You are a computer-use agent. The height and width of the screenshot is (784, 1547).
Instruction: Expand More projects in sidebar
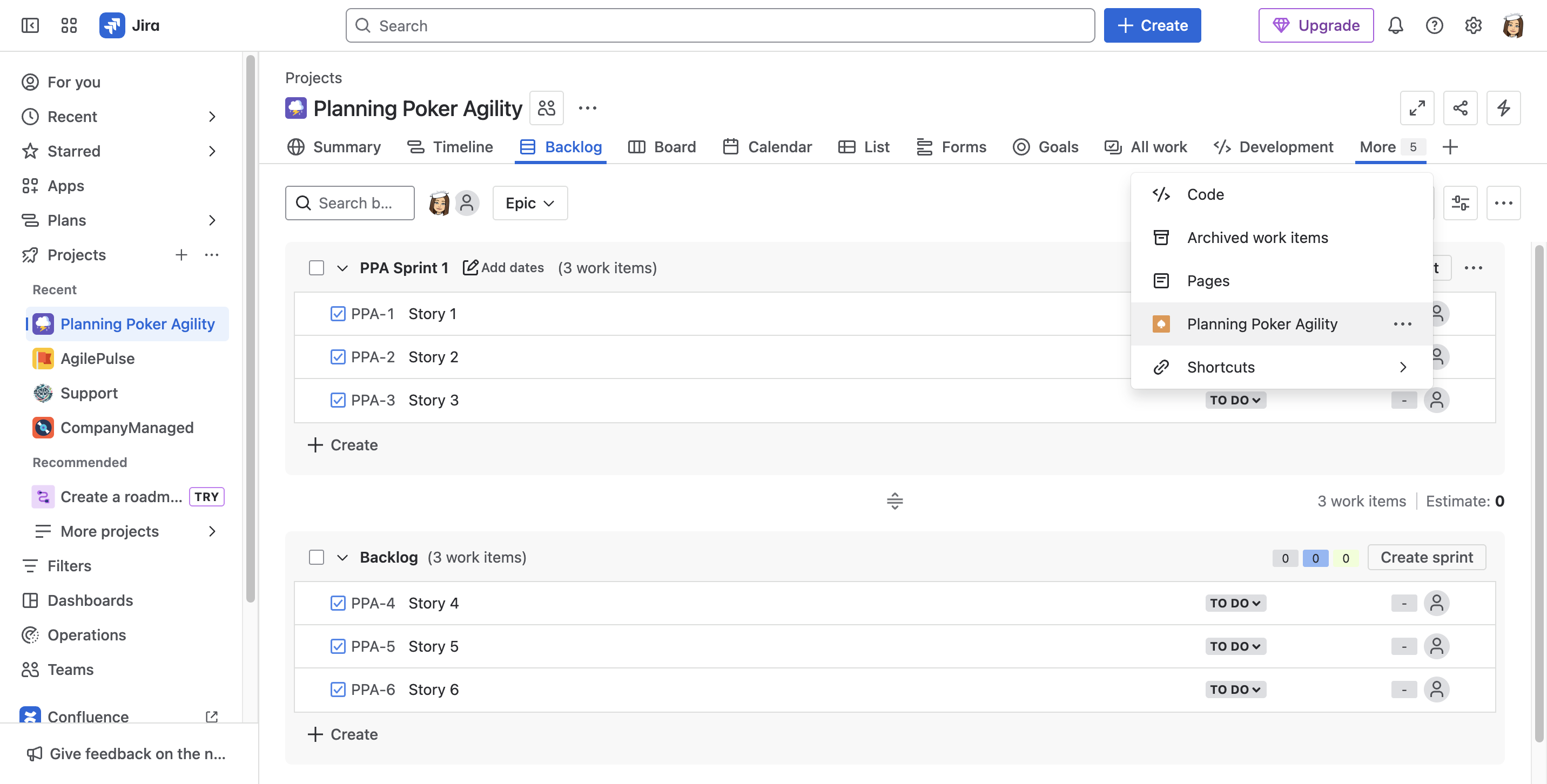pos(211,531)
